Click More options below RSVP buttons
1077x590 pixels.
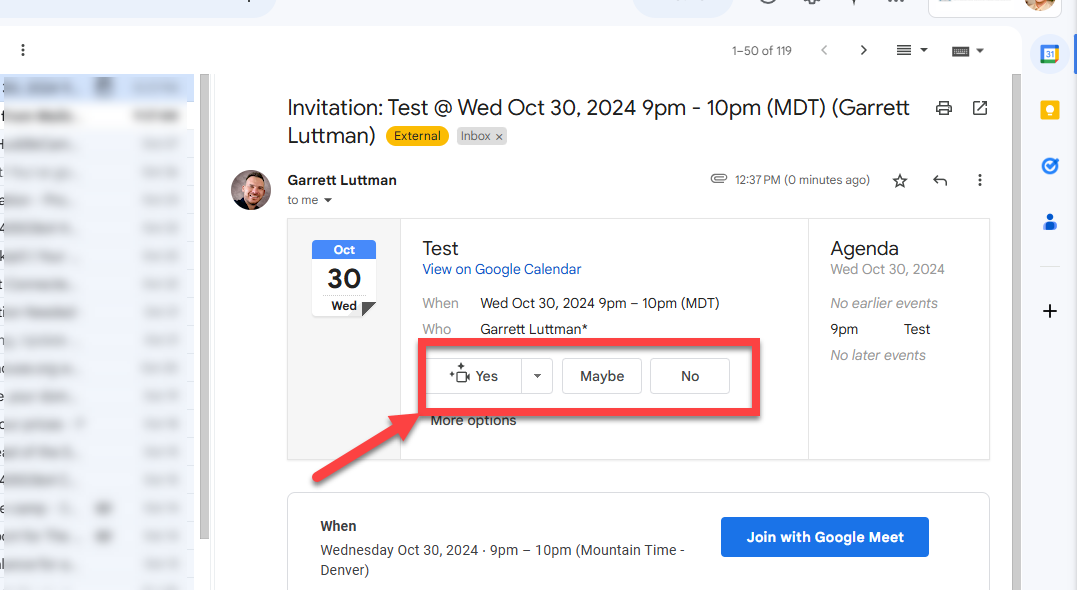click(473, 420)
